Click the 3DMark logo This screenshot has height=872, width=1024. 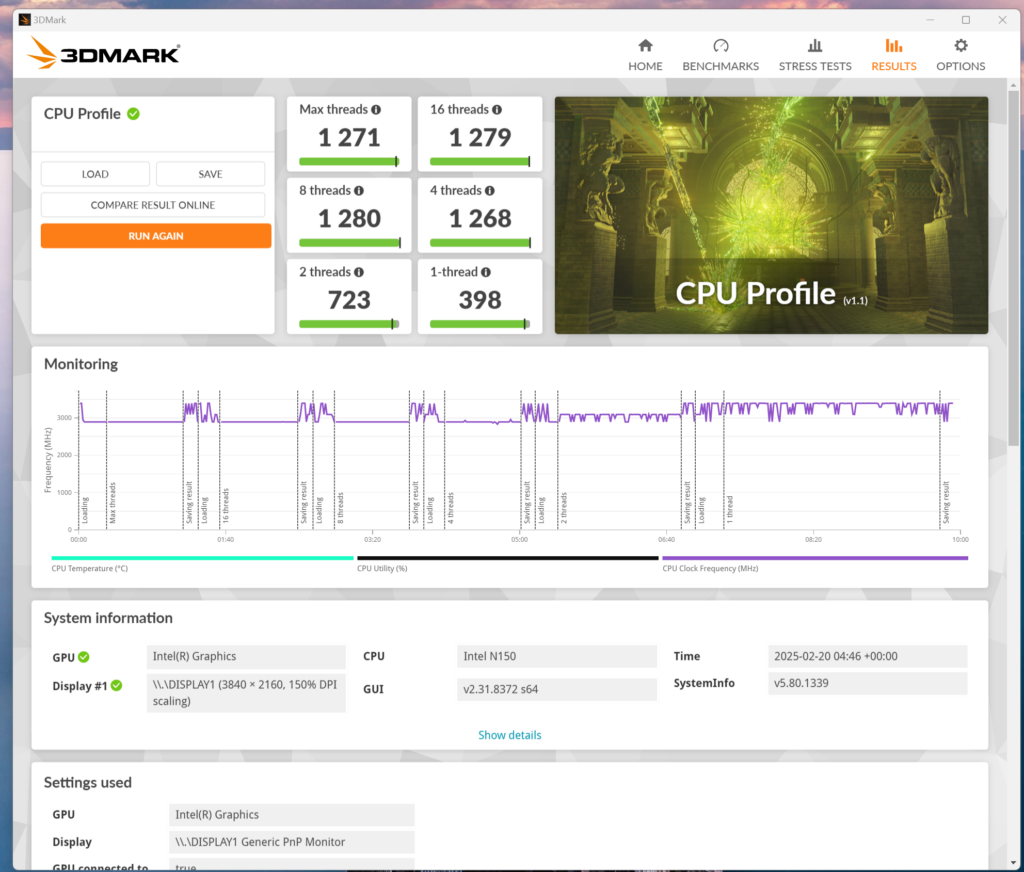coord(105,53)
